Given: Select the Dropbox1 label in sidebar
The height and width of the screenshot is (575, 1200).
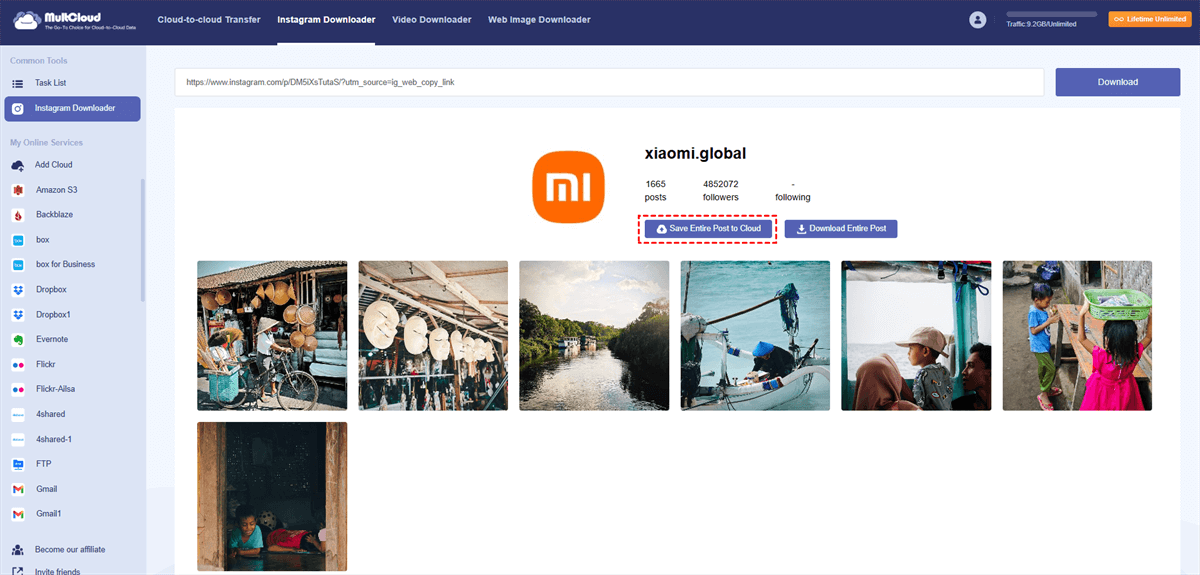Looking at the screenshot, I should [54, 315].
